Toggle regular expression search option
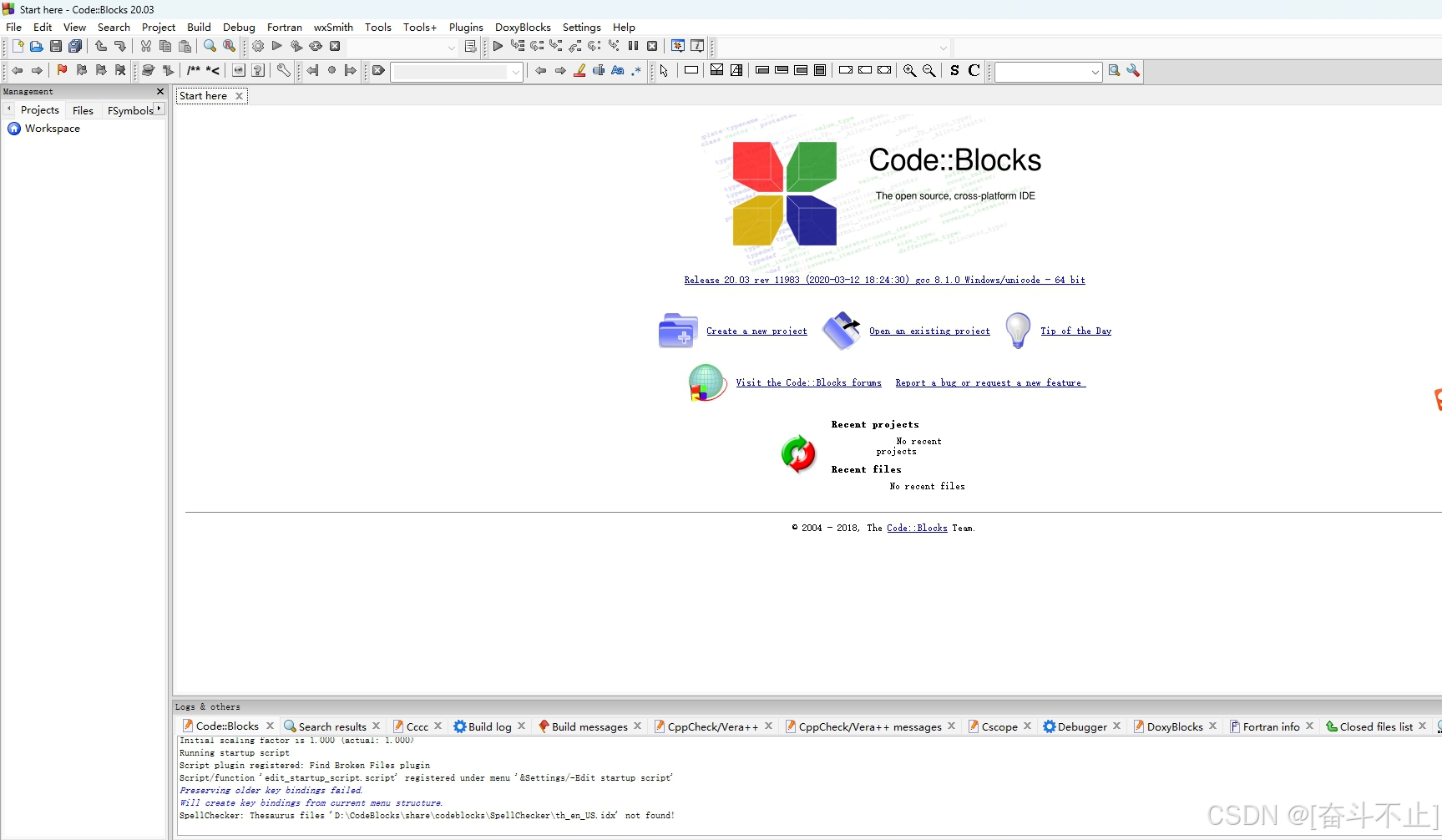This screenshot has height=840, width=1442. [636, 71]
